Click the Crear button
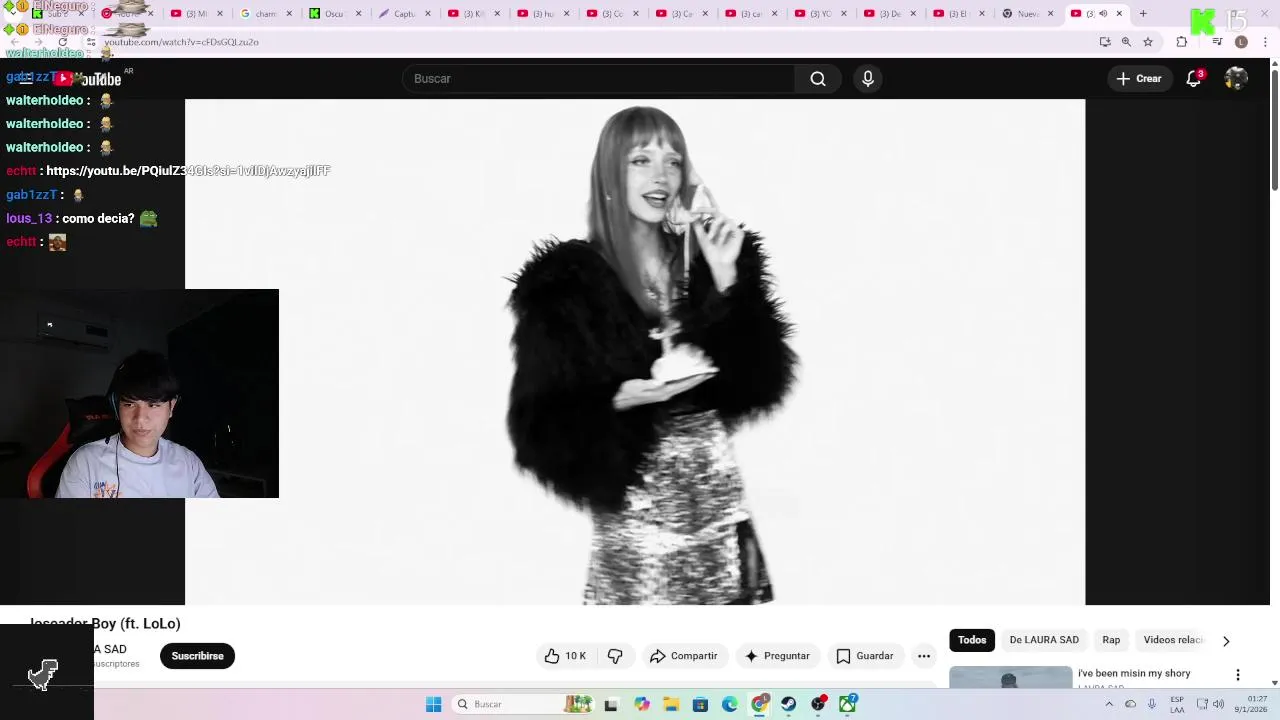 click(x=1139, y=79)
